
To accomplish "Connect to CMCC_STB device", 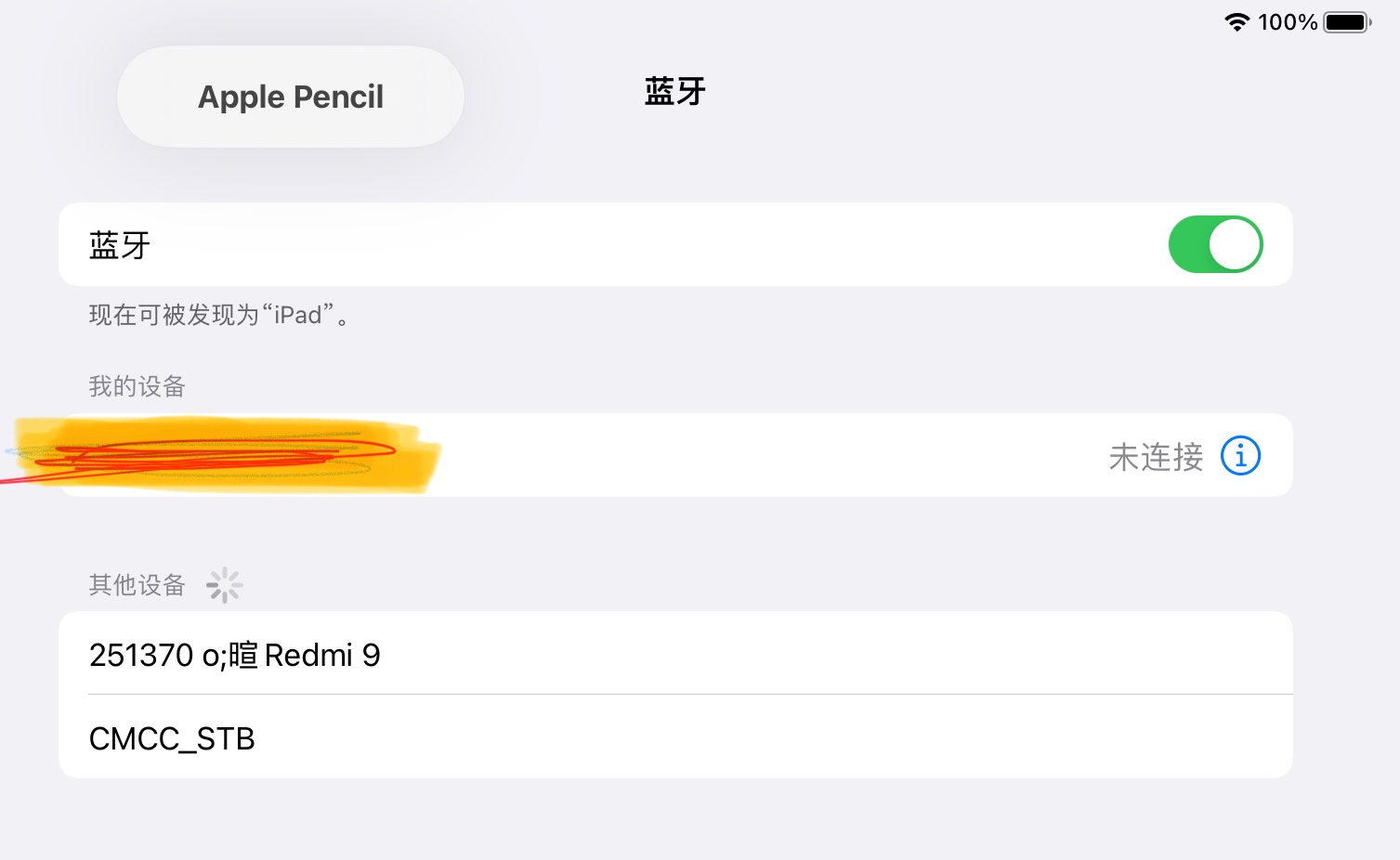I will (172, 738).
